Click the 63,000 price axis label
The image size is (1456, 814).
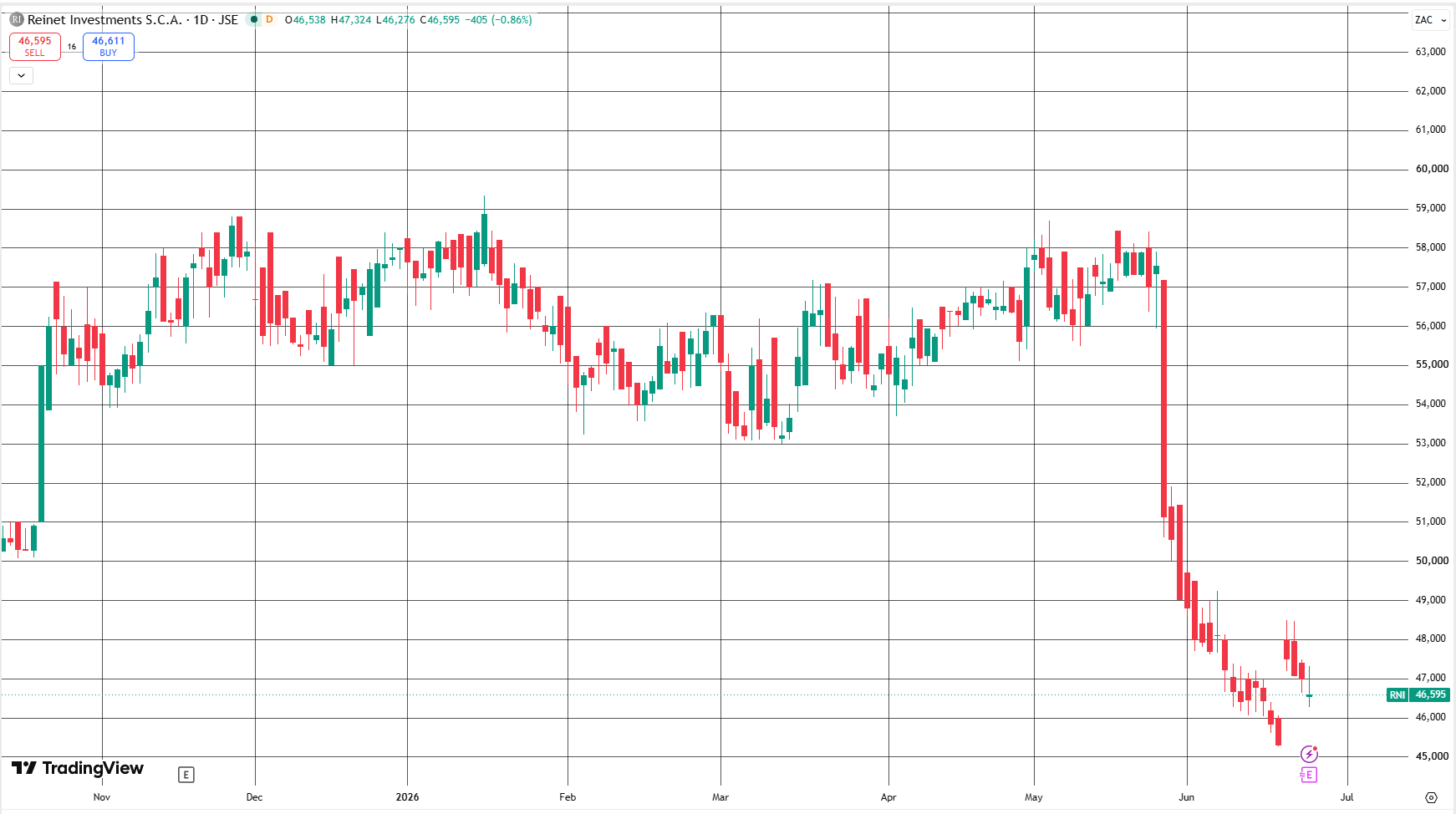[x=1431, y=52]
